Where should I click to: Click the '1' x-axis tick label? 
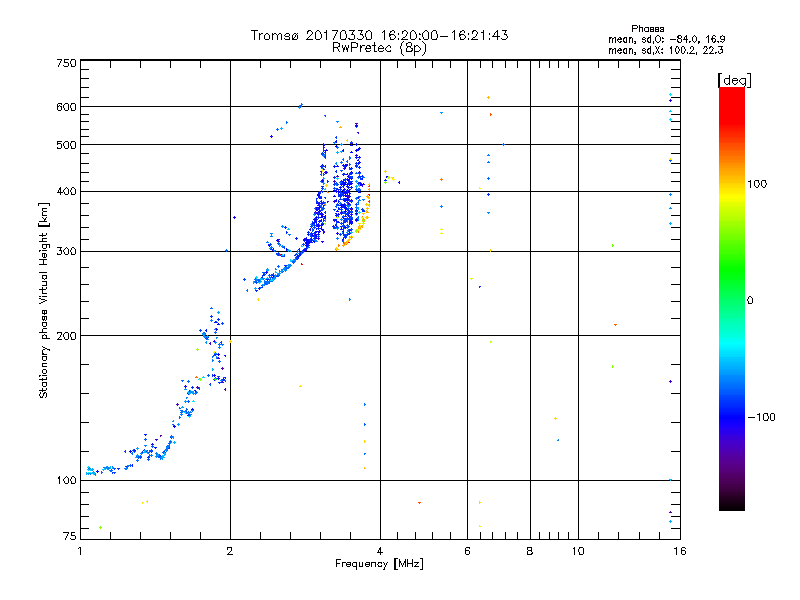(81, 551)
